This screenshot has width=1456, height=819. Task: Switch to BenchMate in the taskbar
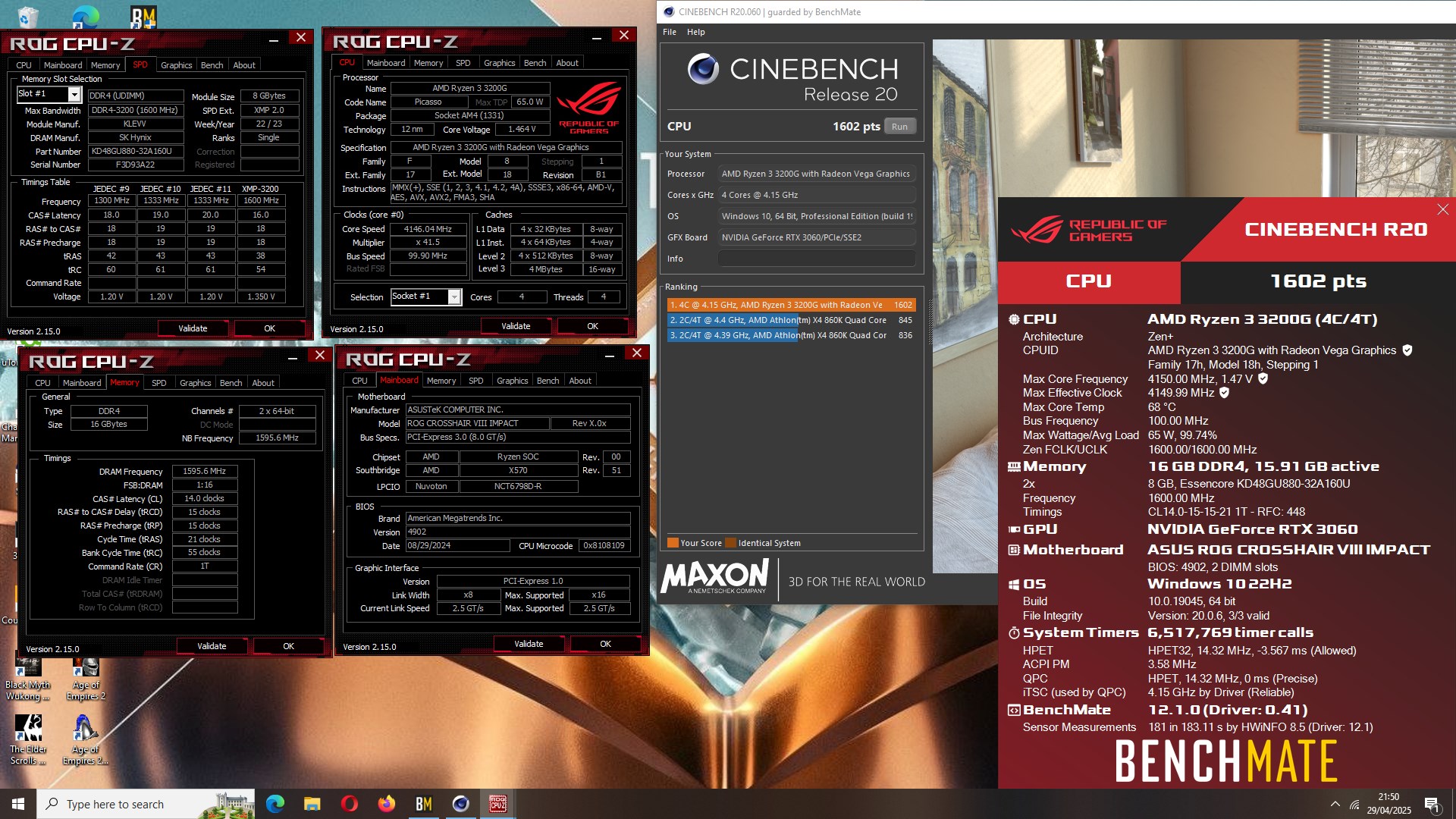pyautogui.click(x=423, y=804)
